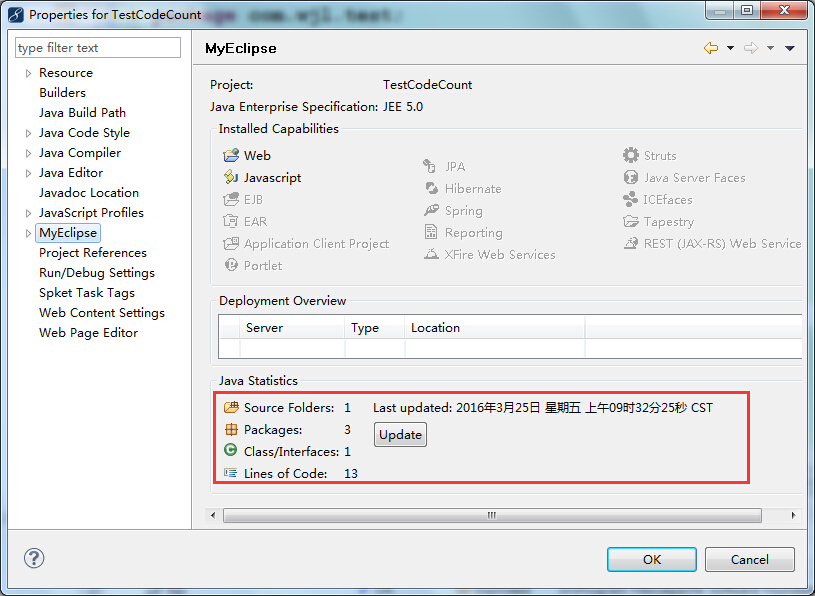
Task: Click the Update statistics button
Action: 400,434
